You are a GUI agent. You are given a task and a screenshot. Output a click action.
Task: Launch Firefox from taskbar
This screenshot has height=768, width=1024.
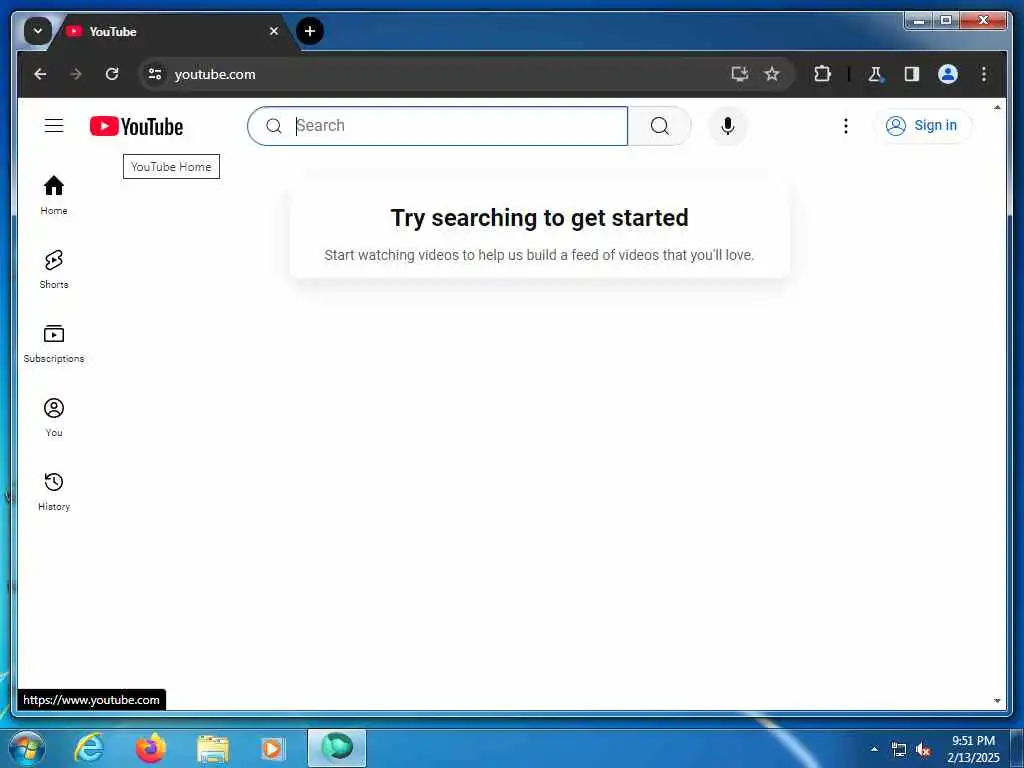pos(150,748)
